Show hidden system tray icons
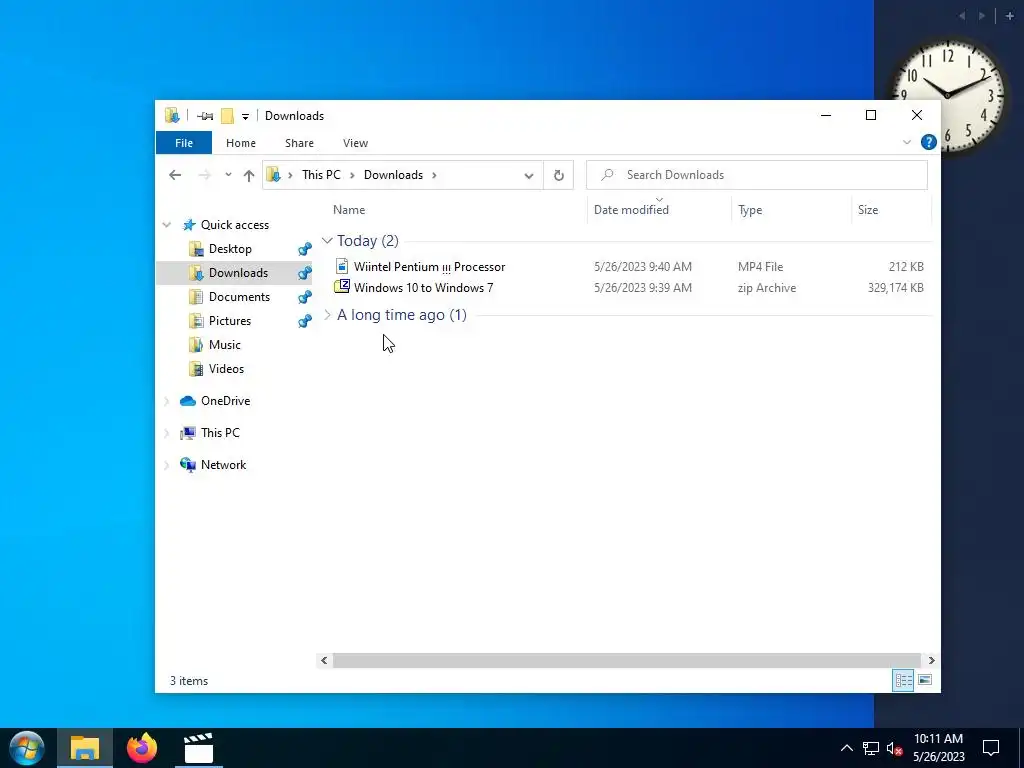 pyautogui.click(x=846, y=748)
